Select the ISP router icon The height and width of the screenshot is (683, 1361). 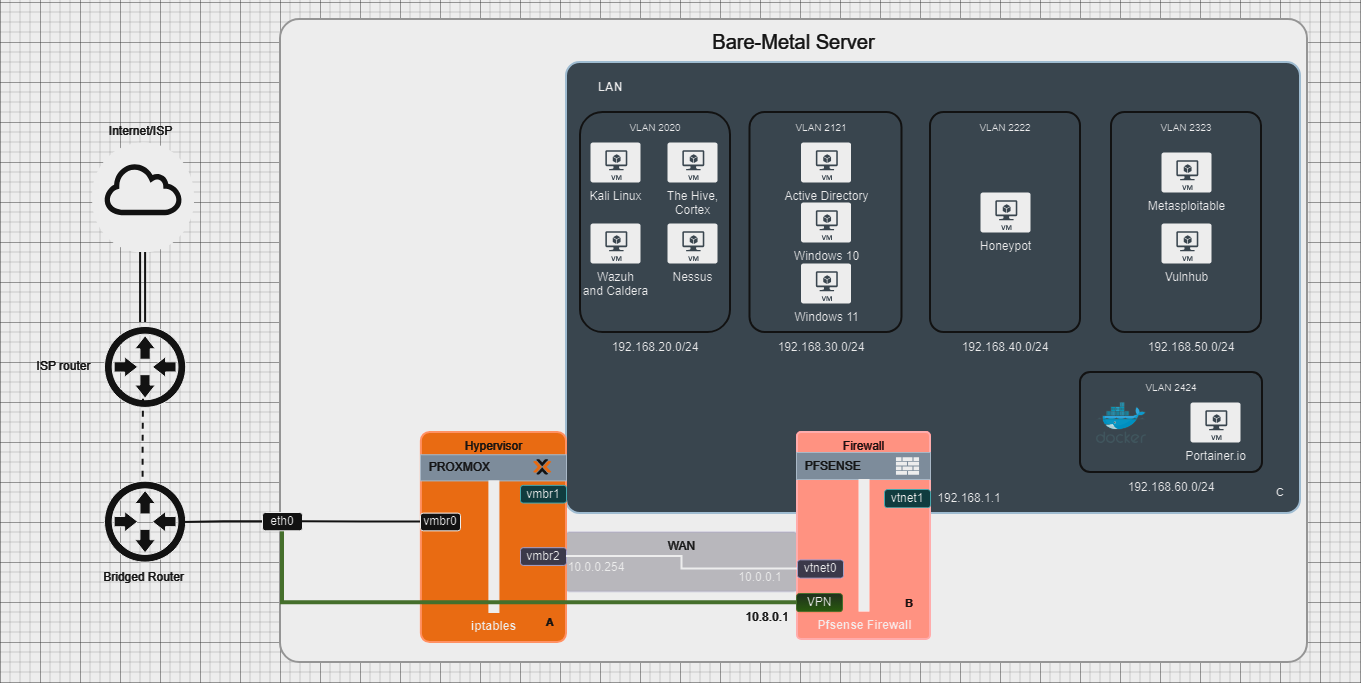coord(145,367)
